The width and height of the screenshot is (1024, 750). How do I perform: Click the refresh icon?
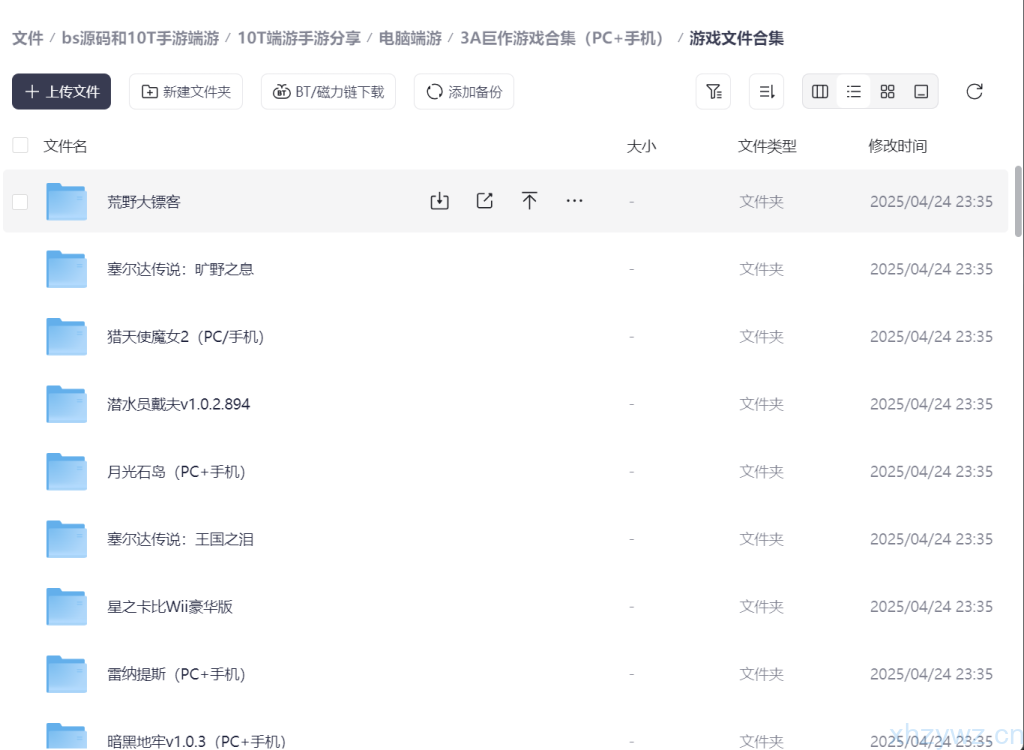click(974, 92)
